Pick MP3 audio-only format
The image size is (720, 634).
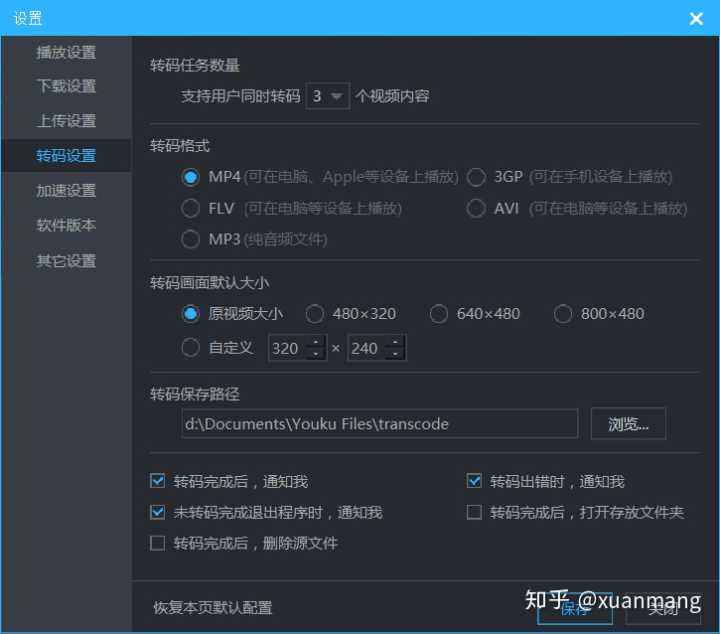(191, 239)
